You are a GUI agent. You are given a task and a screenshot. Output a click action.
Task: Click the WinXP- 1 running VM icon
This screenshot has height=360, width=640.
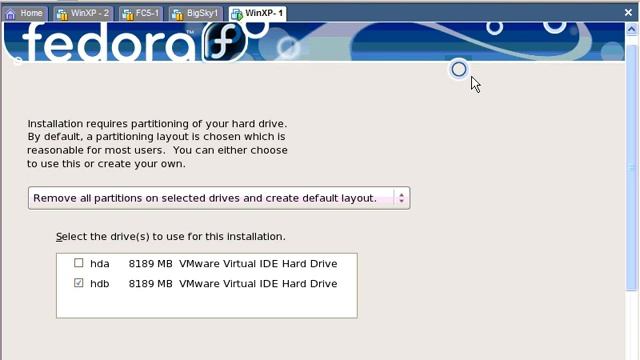(x=236, y=14)
